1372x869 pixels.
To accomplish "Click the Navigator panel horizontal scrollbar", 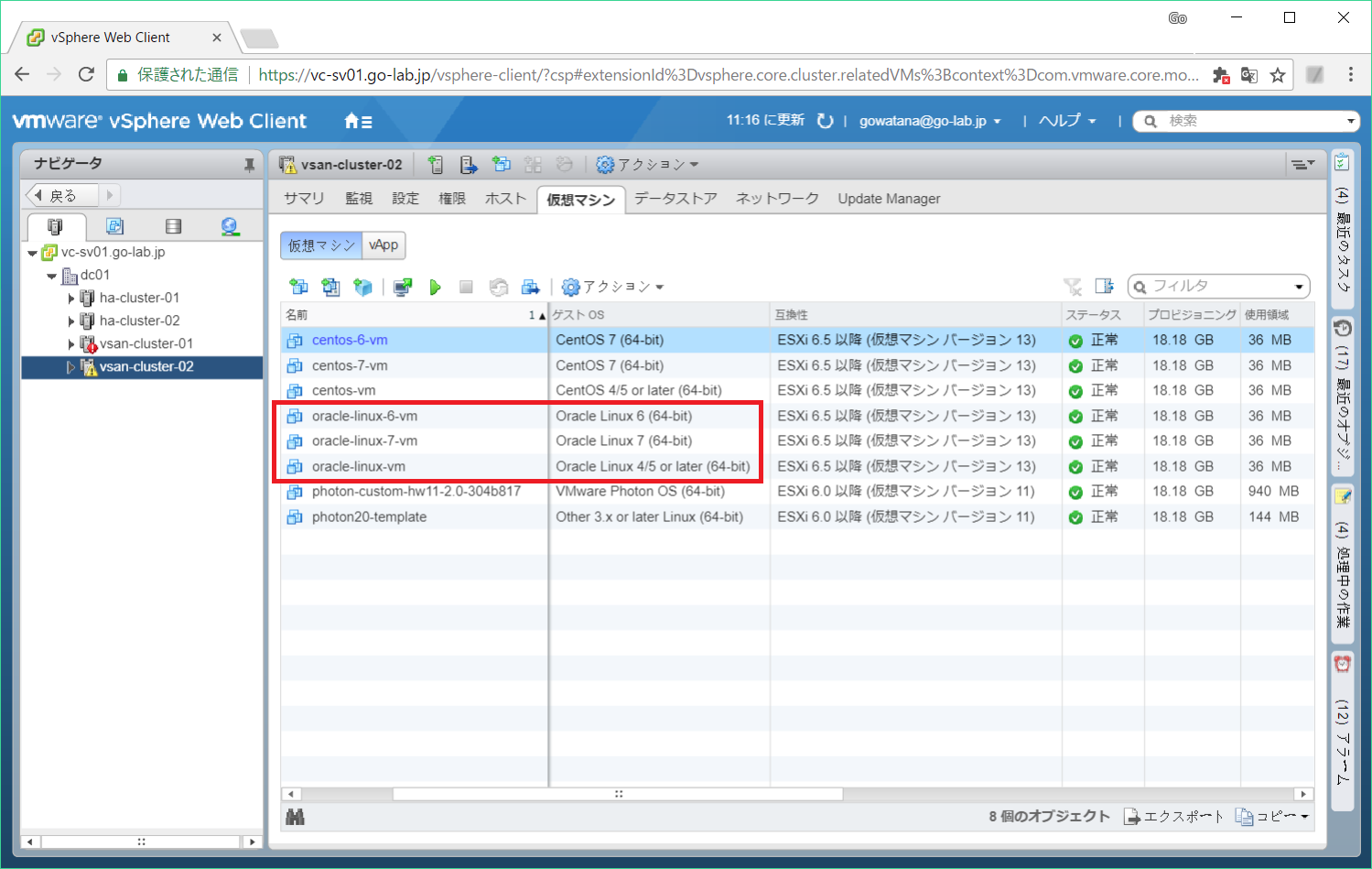I will (x=141, y=842).
